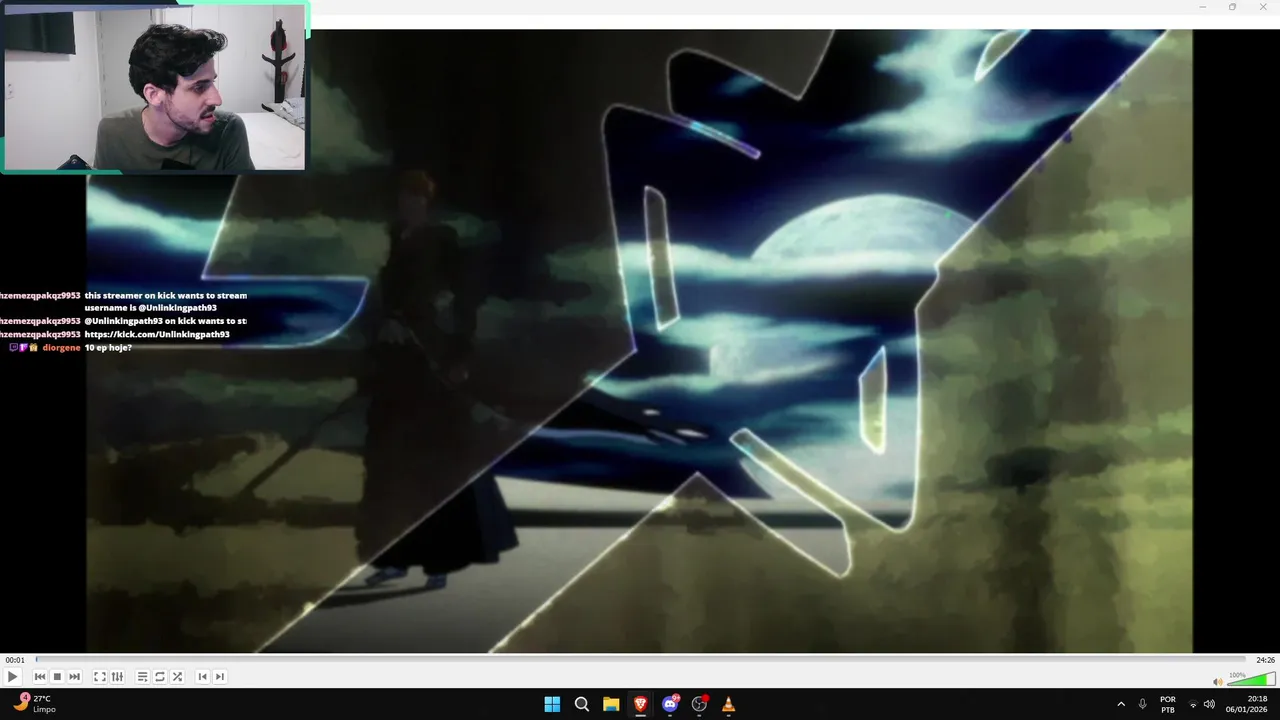1280x720 pixels.
Task: Open the Windows Start menu
Action: (x=552, y=704)
